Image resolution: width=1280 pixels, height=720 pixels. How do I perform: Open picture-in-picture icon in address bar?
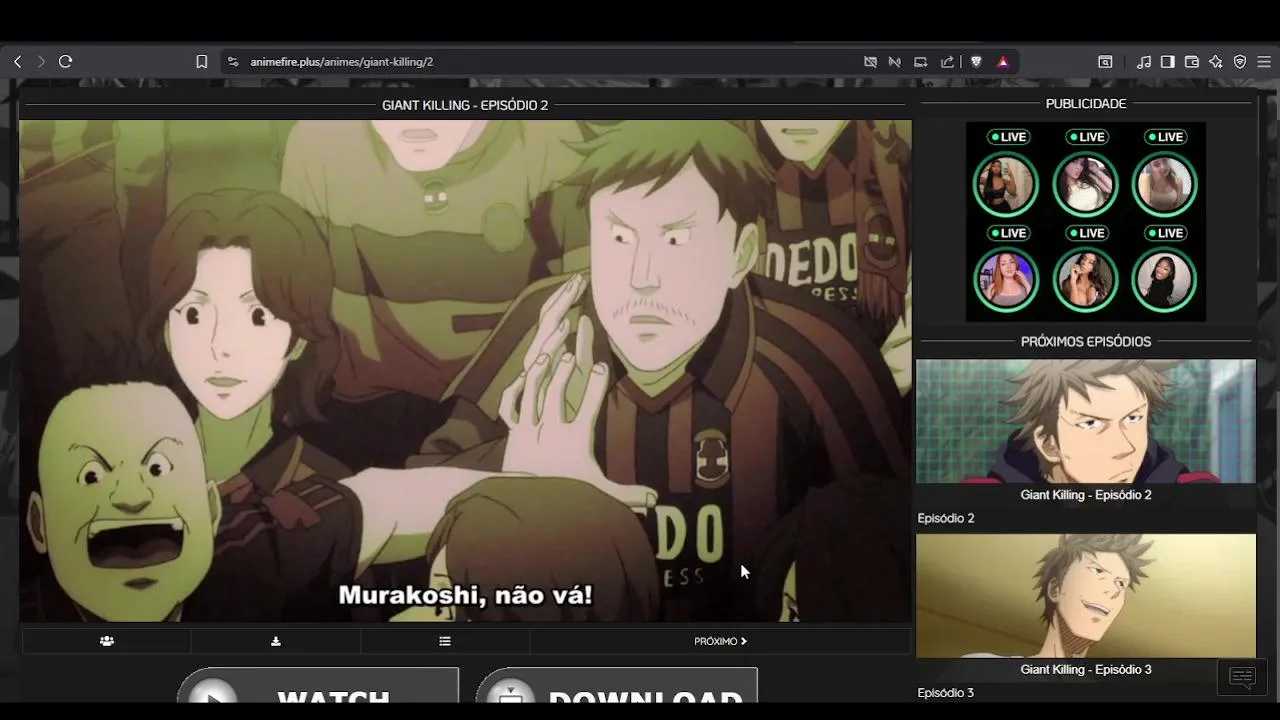(x=921, y=62)
